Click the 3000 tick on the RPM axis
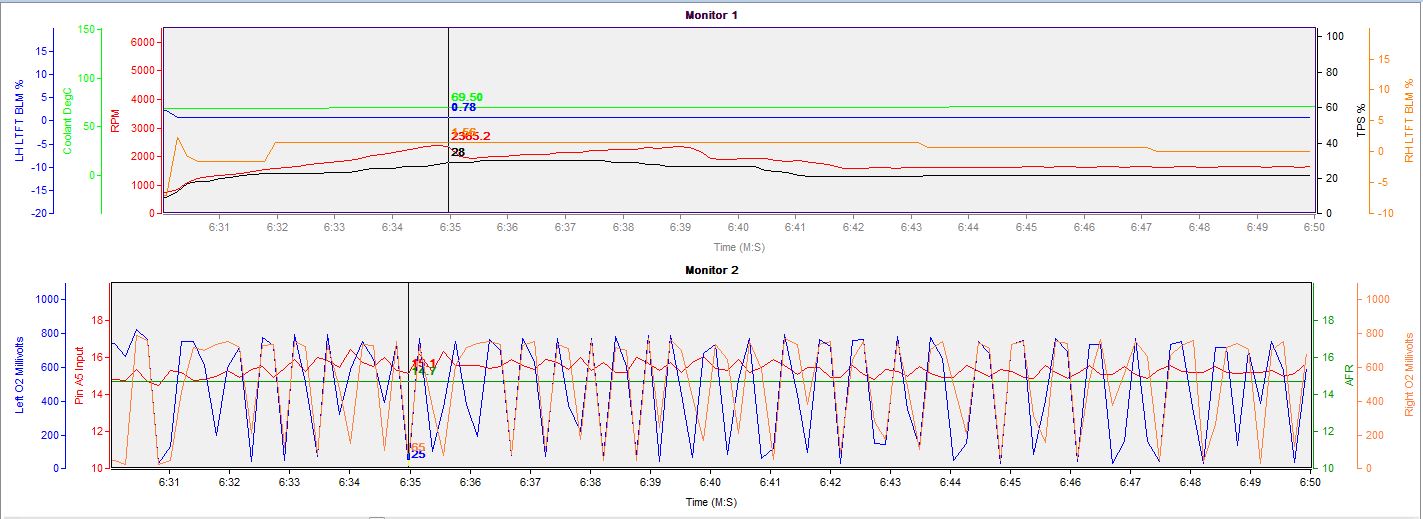The width and height of the screenshot is (1423, 519). [x=142, y=128]
